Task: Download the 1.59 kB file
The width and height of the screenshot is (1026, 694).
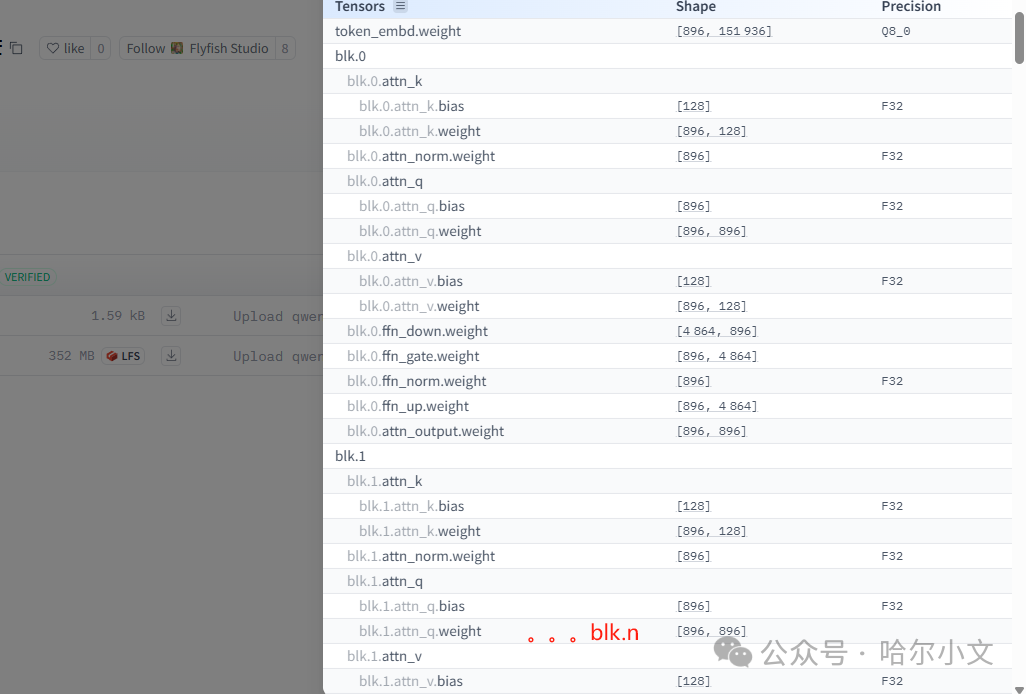Action: pyautogui.click(x=171, y=316)
